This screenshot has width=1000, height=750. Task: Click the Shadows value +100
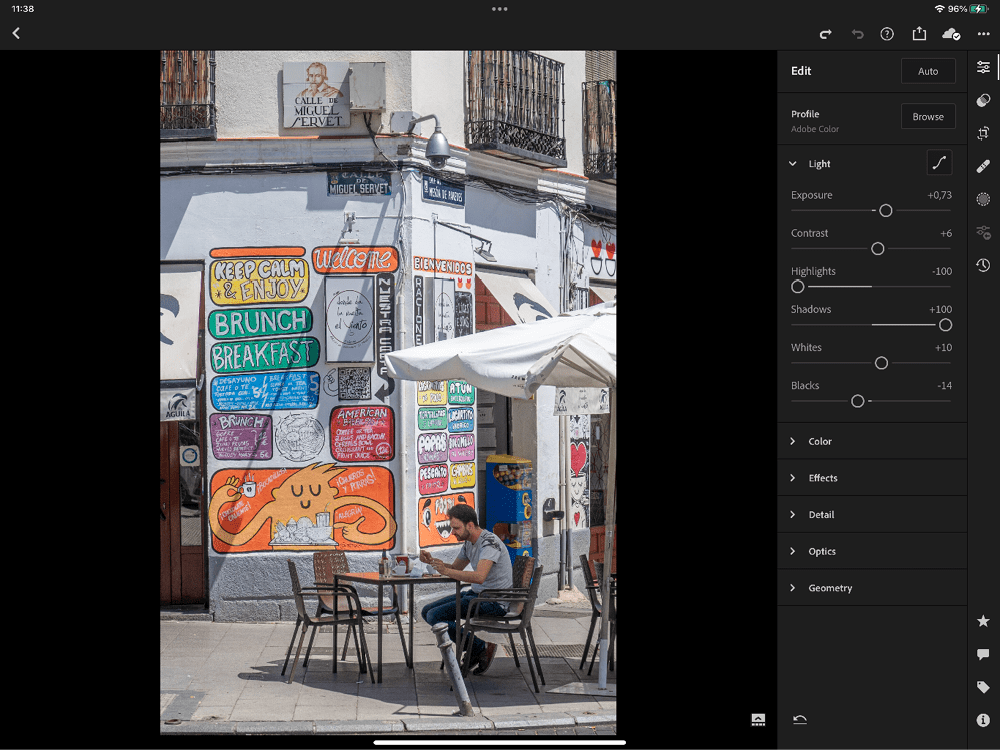coord(941,309)
